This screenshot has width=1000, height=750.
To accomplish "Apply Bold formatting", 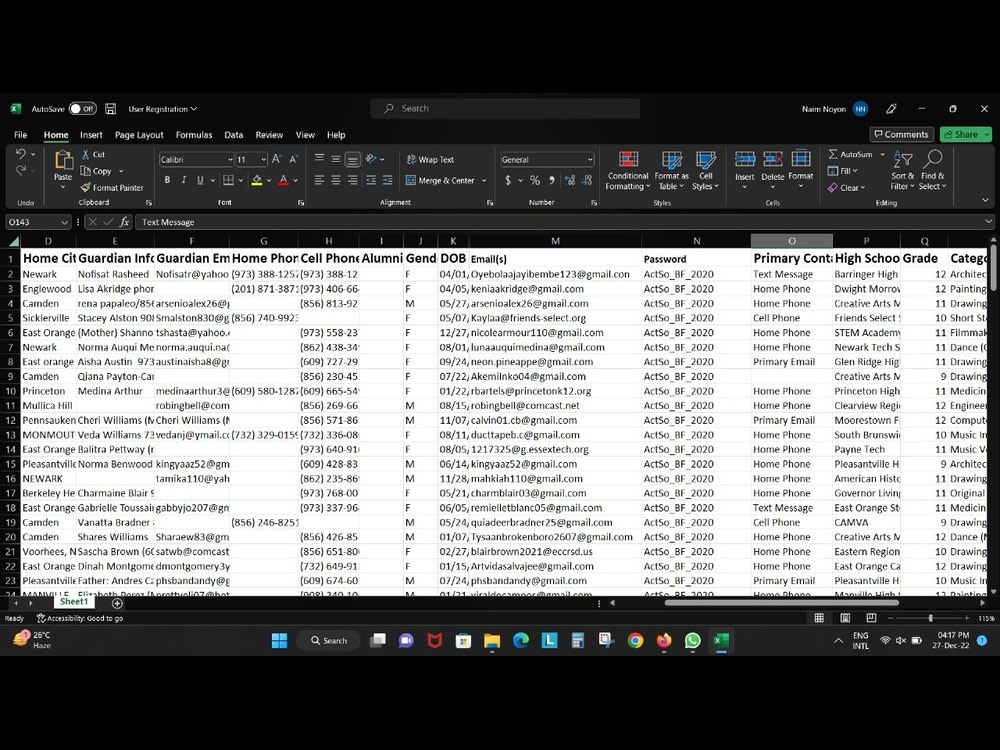I will [167, 180].
